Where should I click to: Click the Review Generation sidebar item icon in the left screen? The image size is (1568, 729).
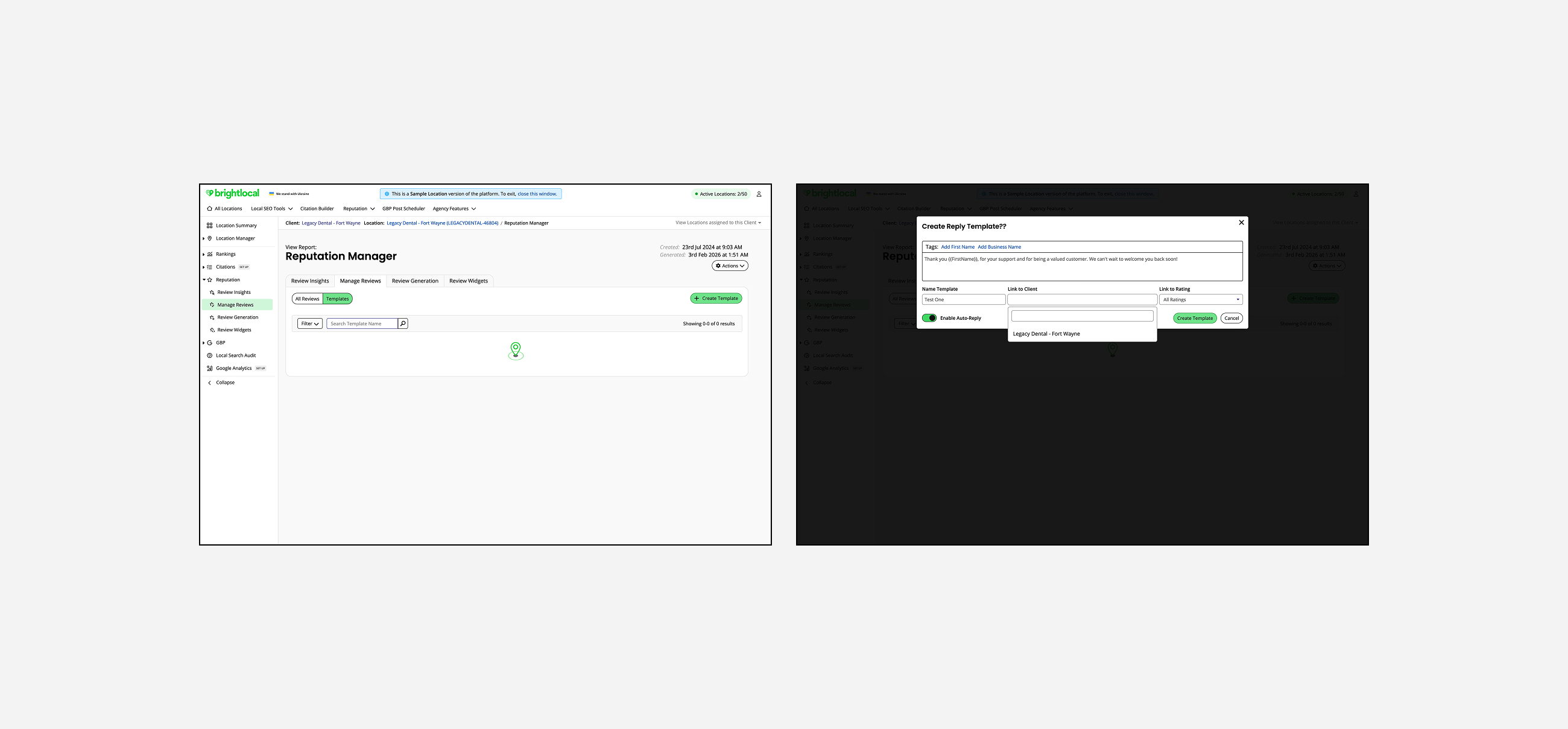tap(212, 317)
